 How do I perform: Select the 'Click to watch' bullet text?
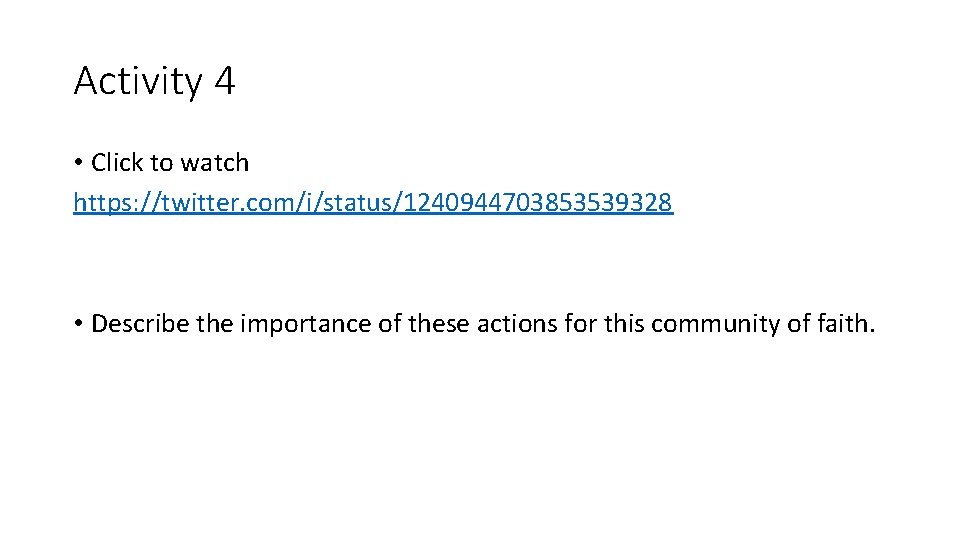170,162
